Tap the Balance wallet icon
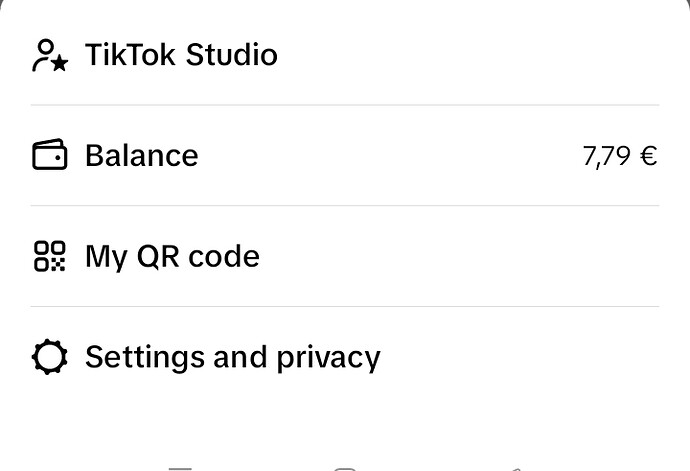 (50, 155)
